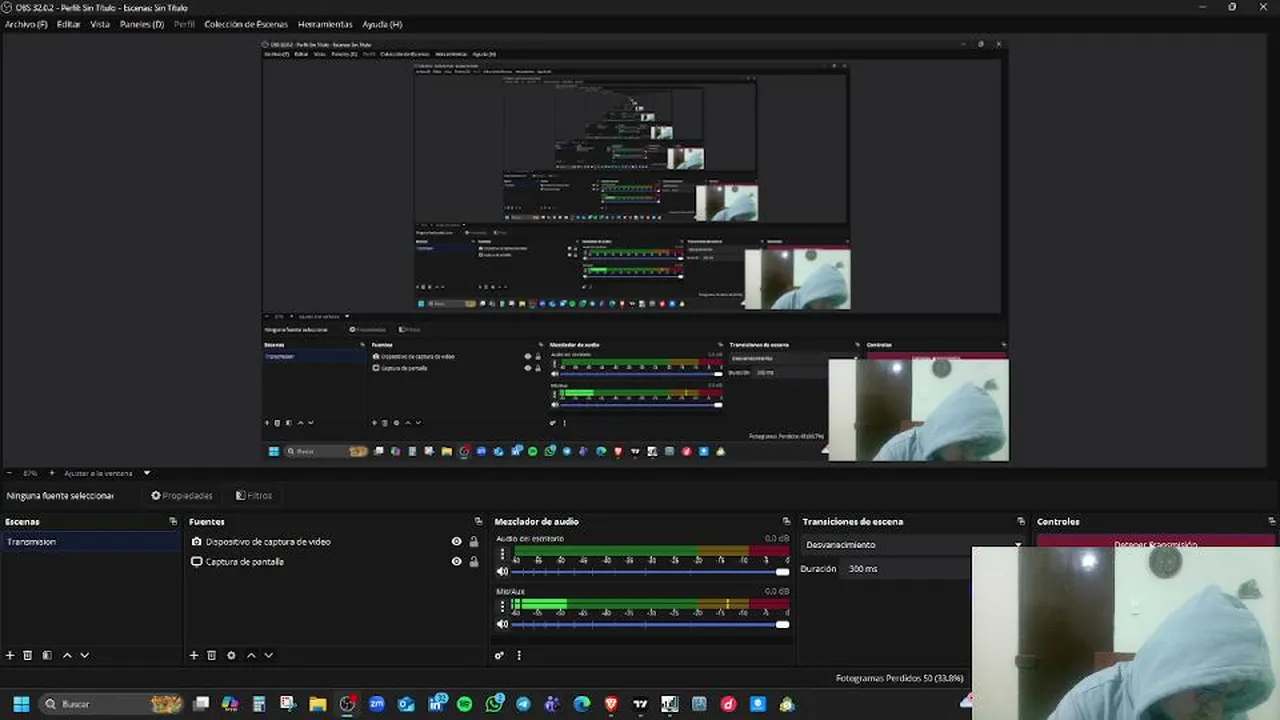Image resolution: width=1280 pixels, height=720 pixels.
Task: Open Paneles menu
Action: pos(142,24)
